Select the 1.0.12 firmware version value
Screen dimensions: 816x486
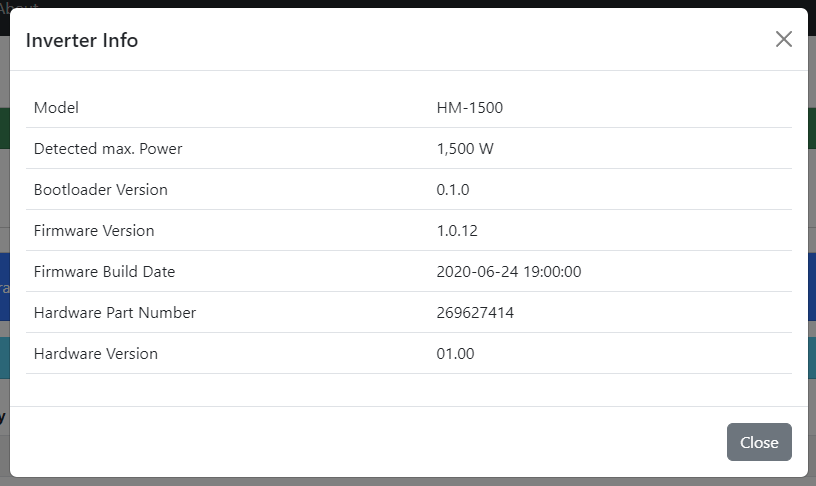point(457,231)
